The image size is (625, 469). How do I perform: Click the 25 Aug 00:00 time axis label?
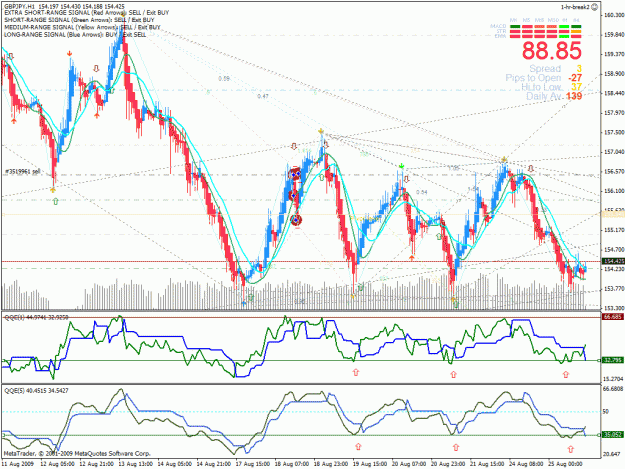[566, 464]
